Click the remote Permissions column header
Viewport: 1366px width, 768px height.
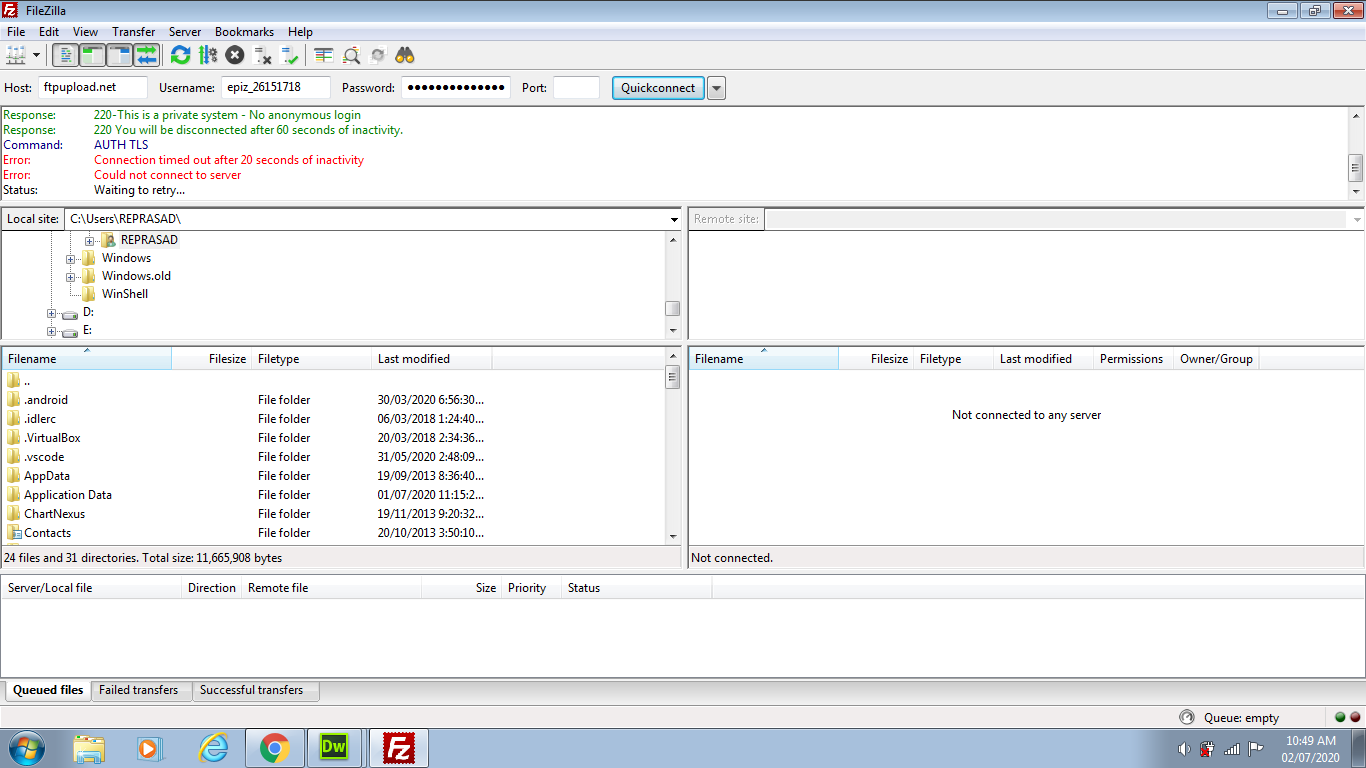[1131, 359]
